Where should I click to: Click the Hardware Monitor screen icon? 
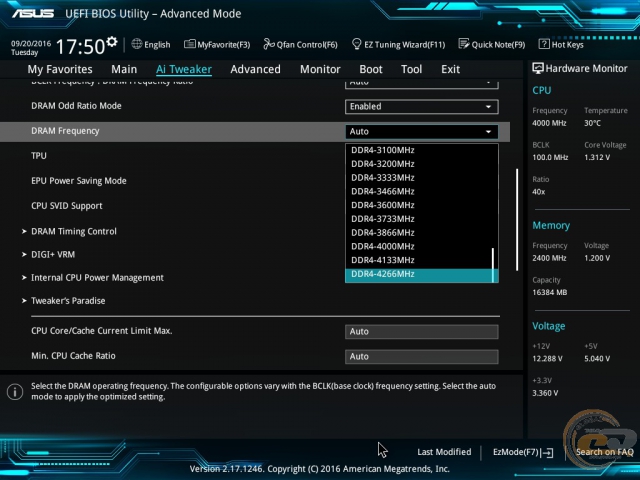click(x=538, y=68)
